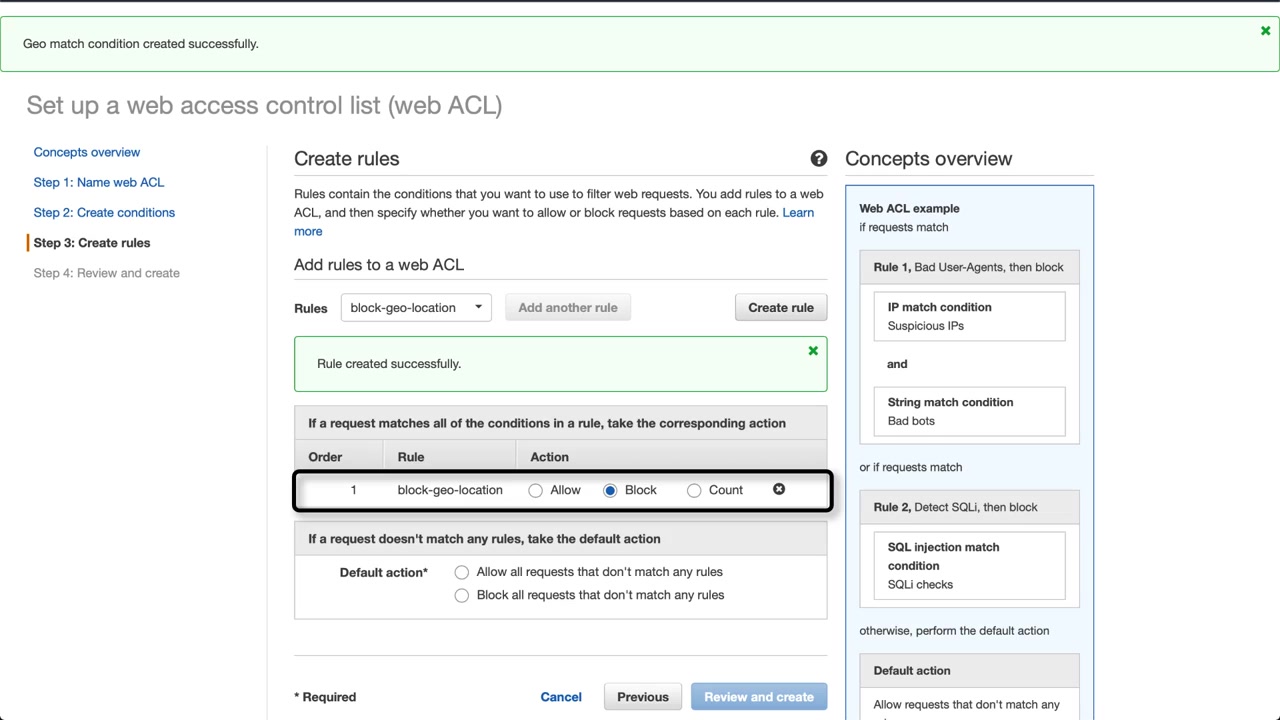The image size is (1280, 720).
Task: Close the 'Rule created successfully' message
Action: [x=813, y=351]
